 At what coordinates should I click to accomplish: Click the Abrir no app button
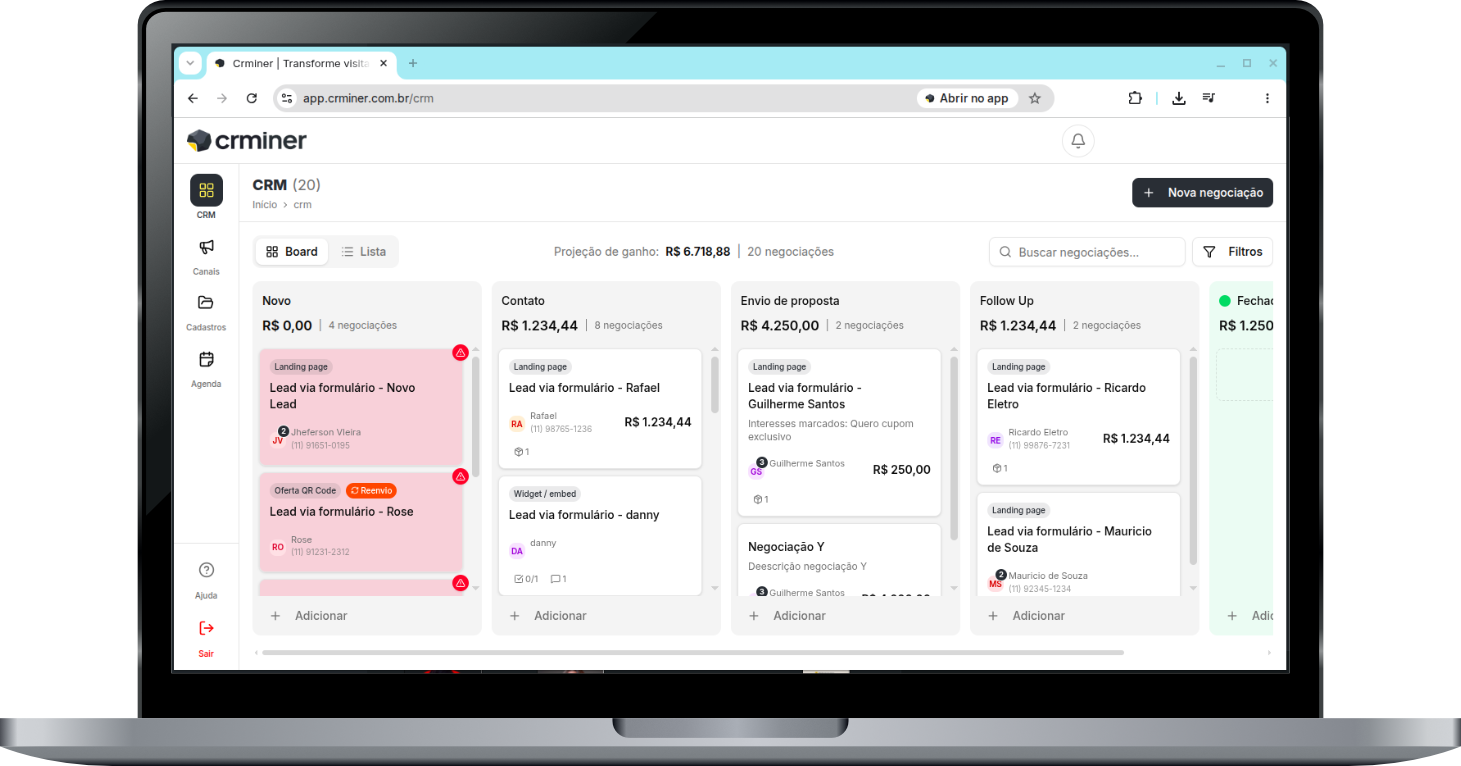pos(967,98)
